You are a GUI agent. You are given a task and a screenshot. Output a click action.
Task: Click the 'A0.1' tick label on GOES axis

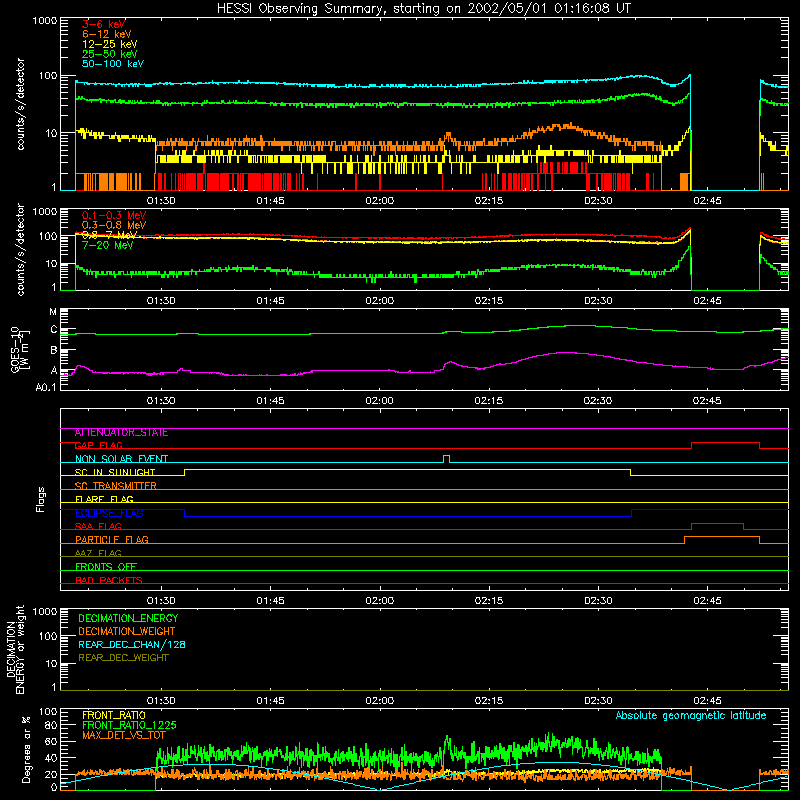pyautogui.click(x=46, y=387)
